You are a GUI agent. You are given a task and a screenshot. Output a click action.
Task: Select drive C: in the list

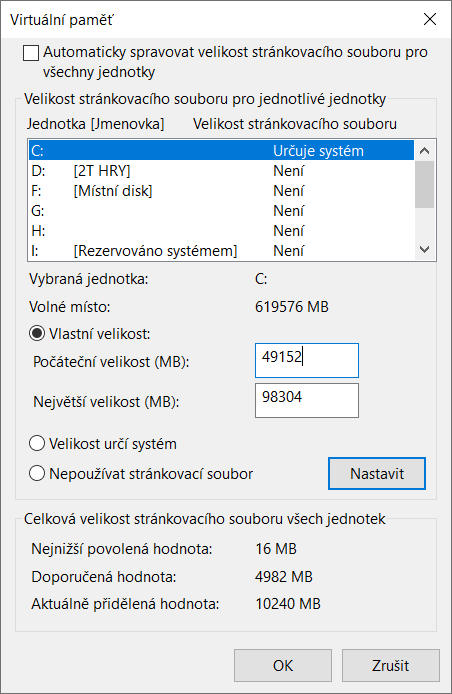221,150
